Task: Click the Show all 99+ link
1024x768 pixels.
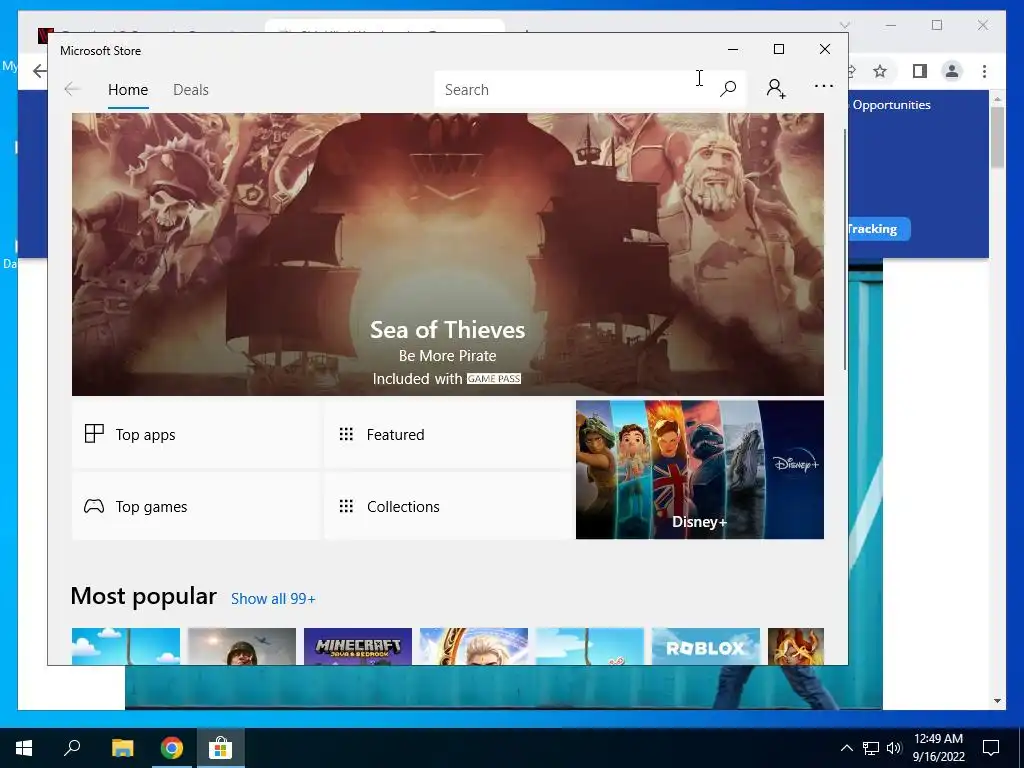Action: coord(273,599)
